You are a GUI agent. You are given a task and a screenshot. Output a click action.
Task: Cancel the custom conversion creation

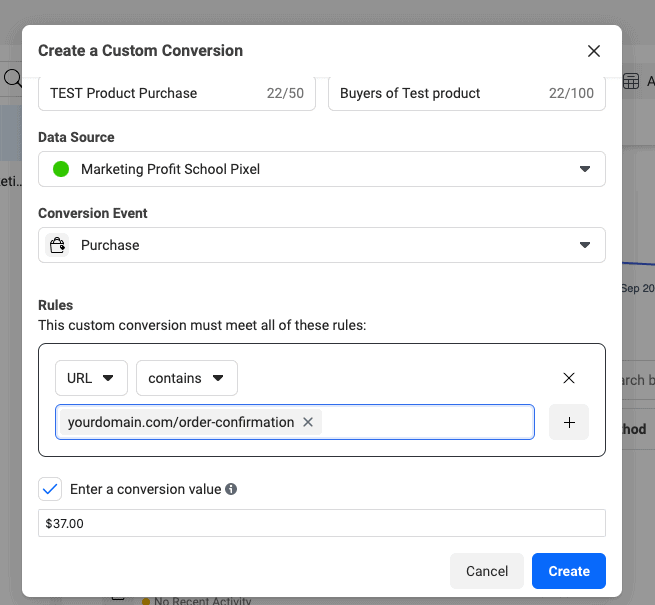(x=486, y=571)
